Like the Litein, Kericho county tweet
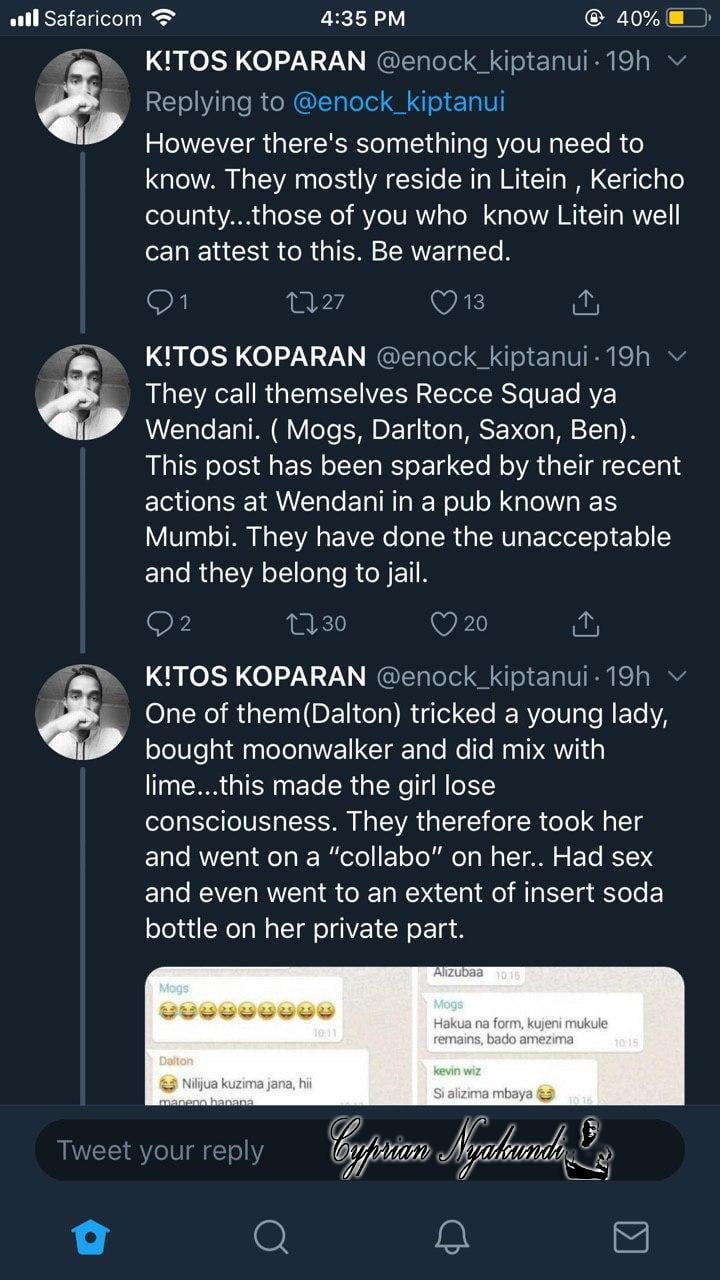The image size is (720, 1280). (x=443, y=301)
